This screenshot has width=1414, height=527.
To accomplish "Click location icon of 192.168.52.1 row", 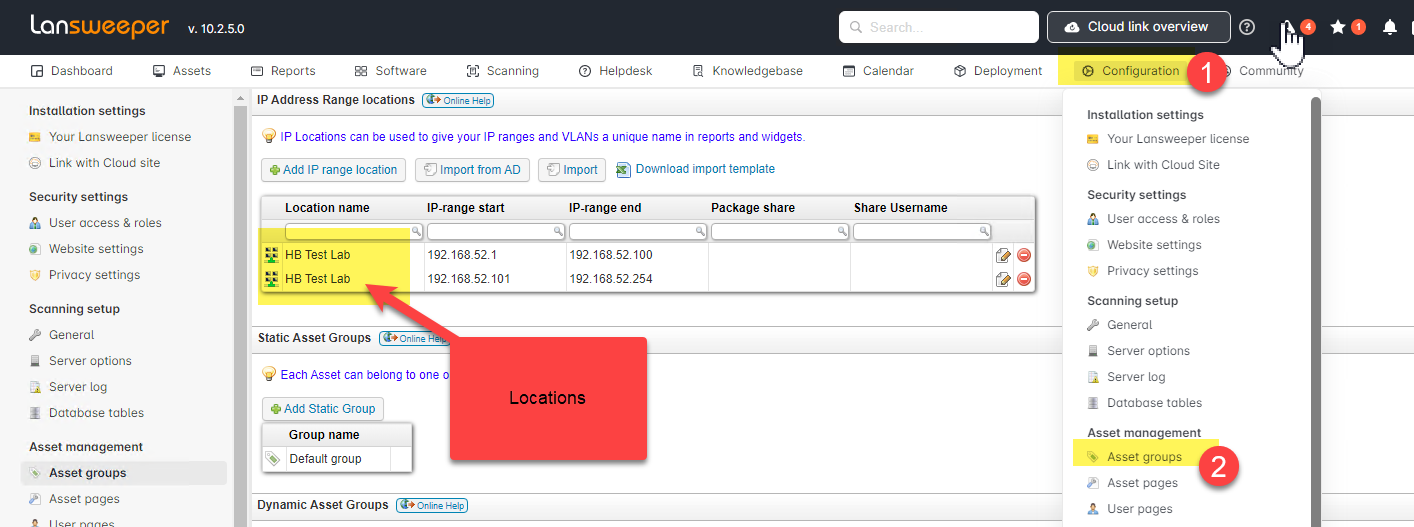I will coord(271,255).
